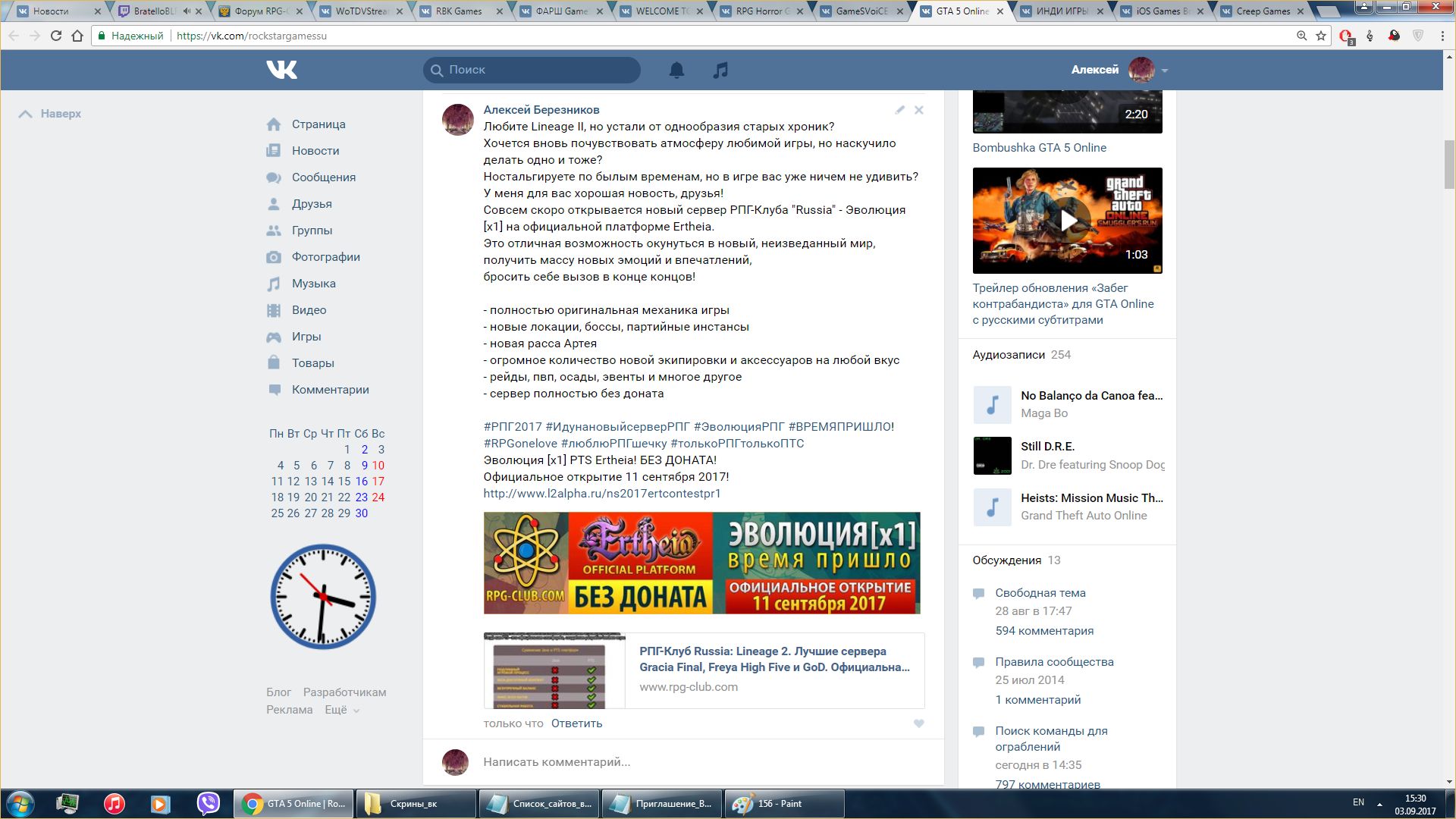Image resolution: width=1456 pixels, height=819 pixels.
Task: Click the browser home button icon
Action: tap(77, 36)
